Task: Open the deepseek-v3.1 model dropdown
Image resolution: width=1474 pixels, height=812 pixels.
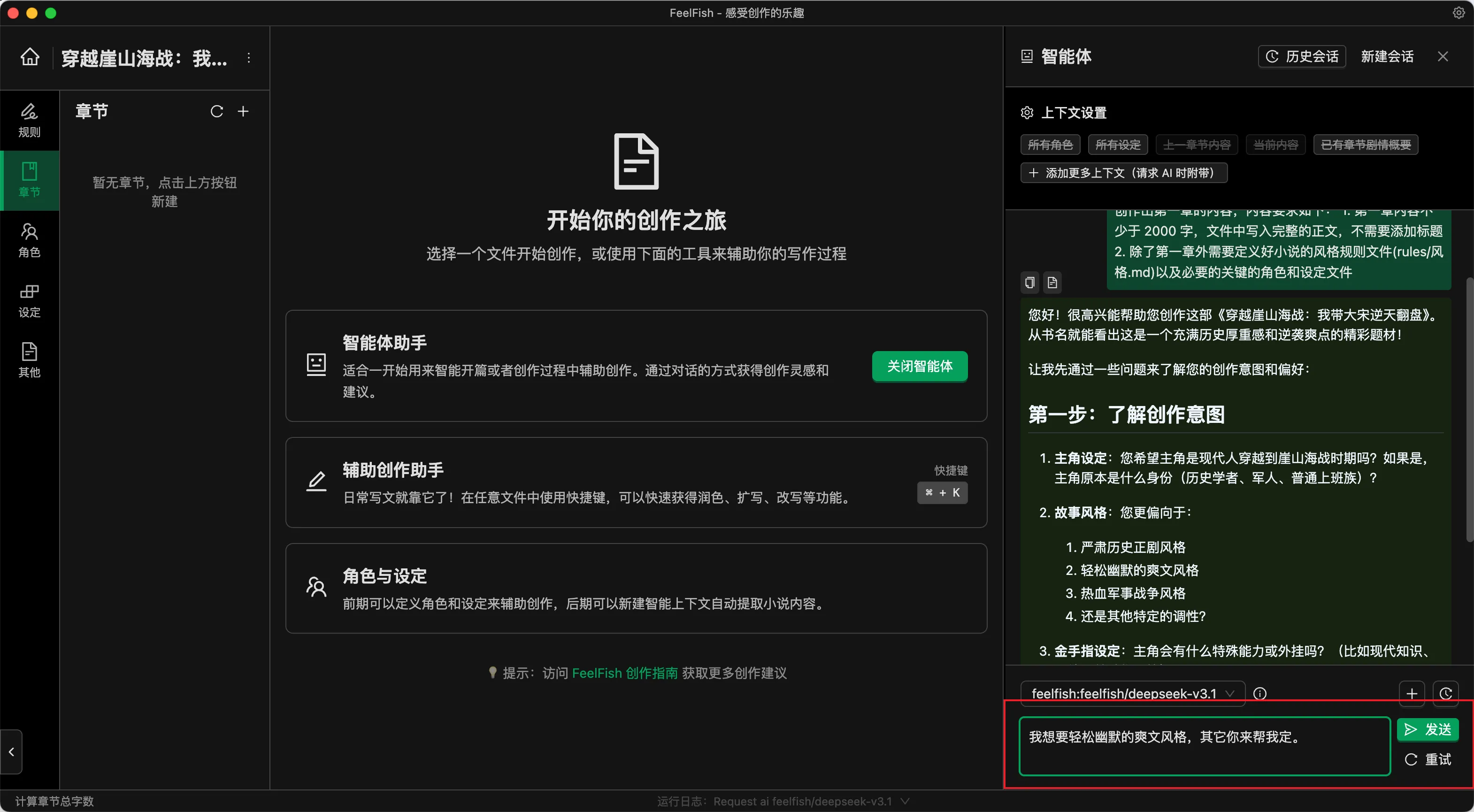Action: pyautogui.click(x=1132, y=694)
